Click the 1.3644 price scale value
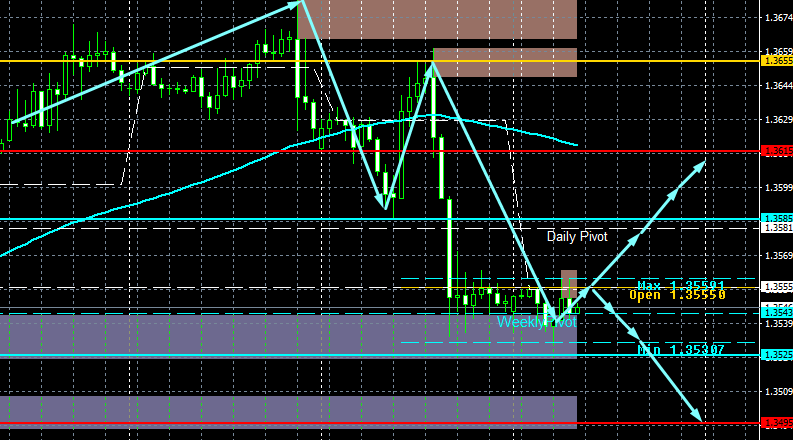This screenshot has width=793, height=440. [778, 85]
